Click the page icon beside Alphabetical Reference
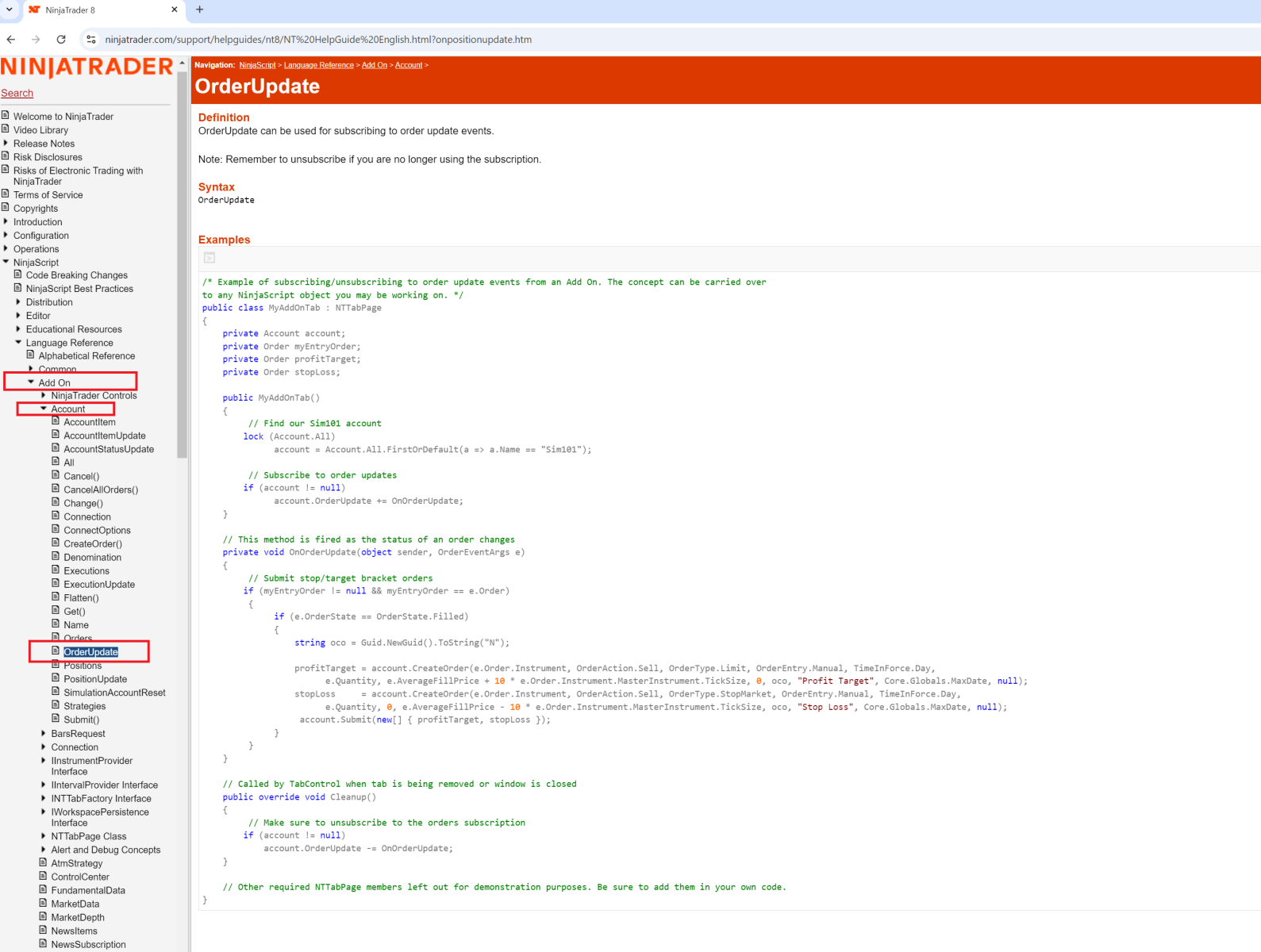This screenshot has width=1261, height=952. click(x=31, y=355)
